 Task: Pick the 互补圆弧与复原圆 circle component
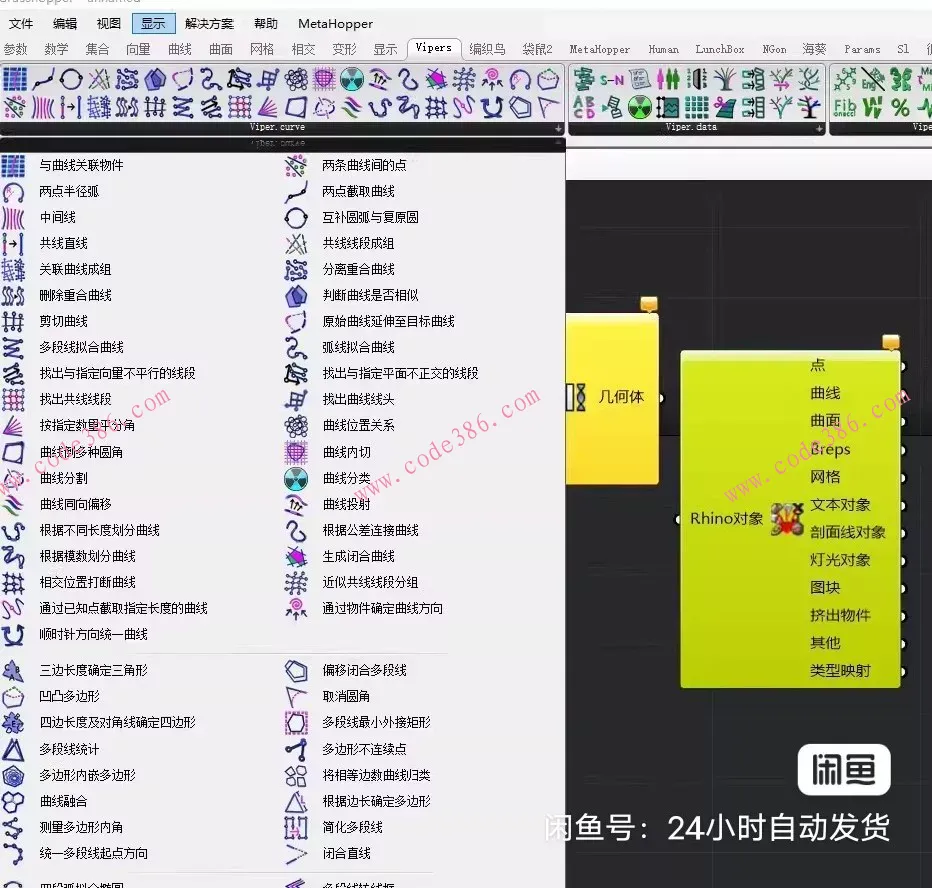[369, 217]
